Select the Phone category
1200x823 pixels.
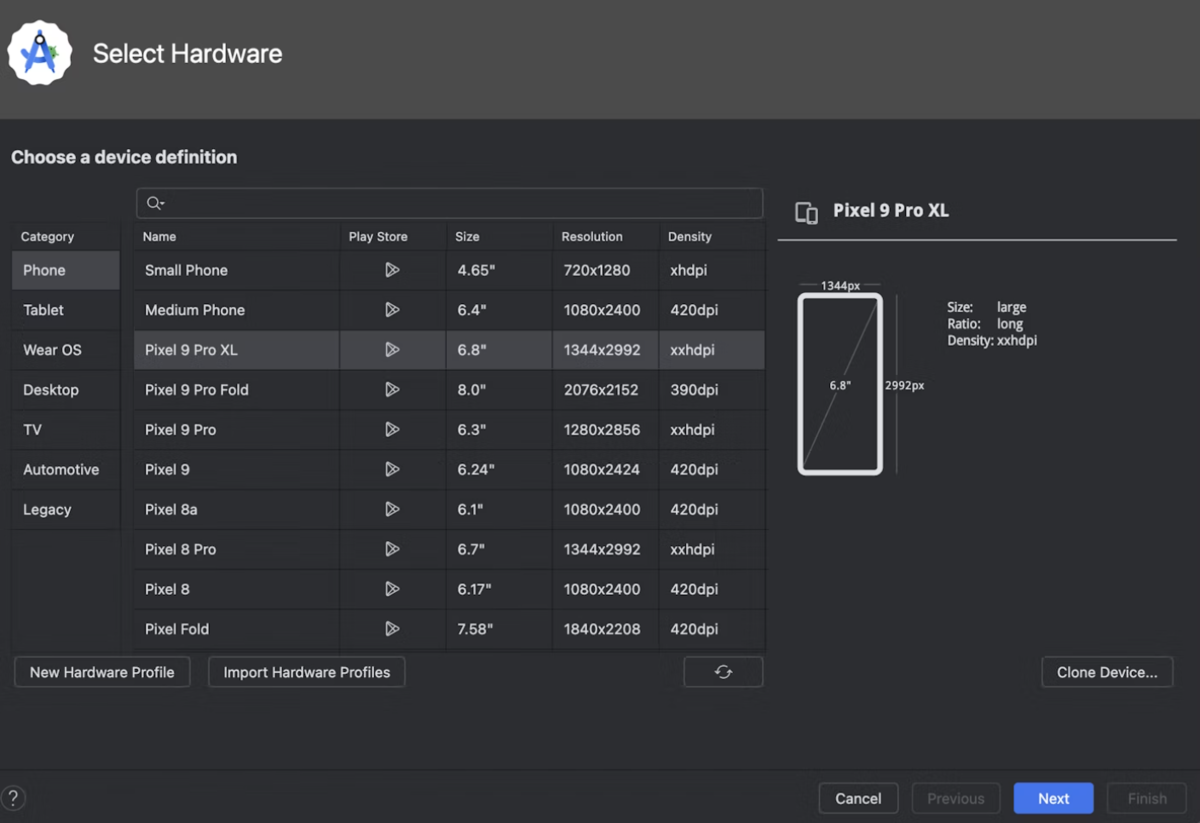[x=66, y=270]
